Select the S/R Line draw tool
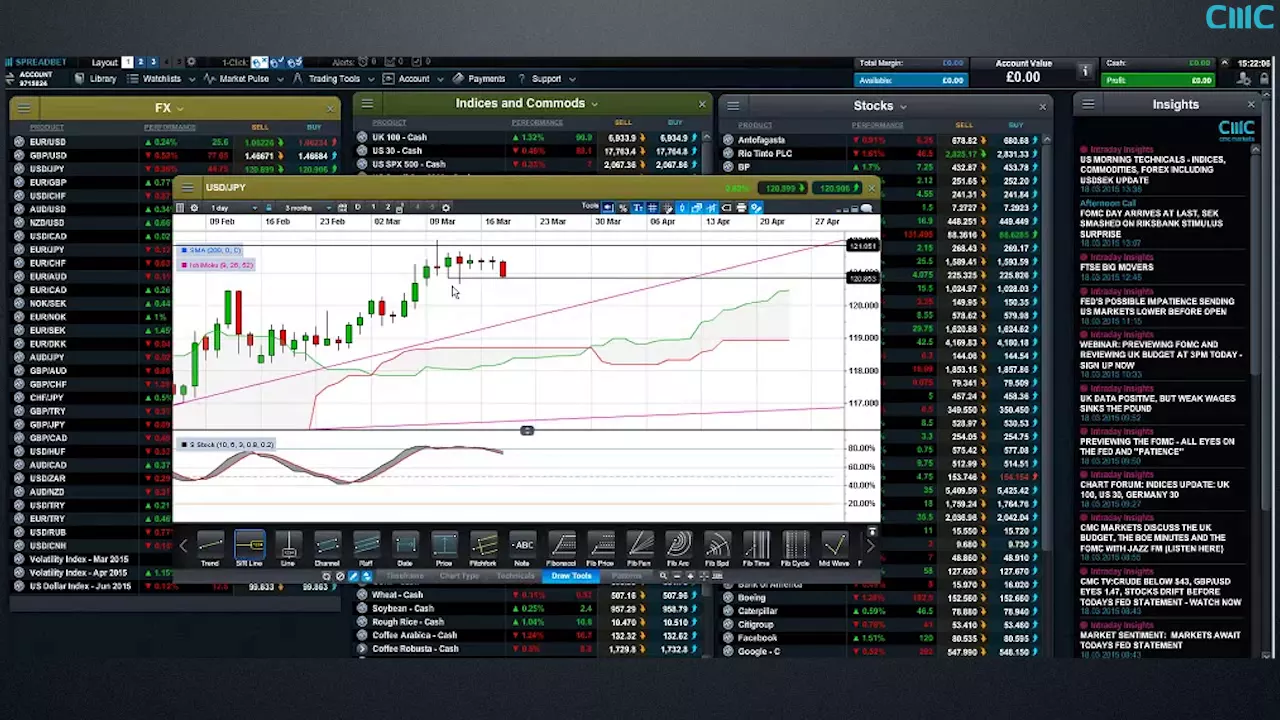The width and height of the screenshot is (1280, 720). click(x=249, y=548)
